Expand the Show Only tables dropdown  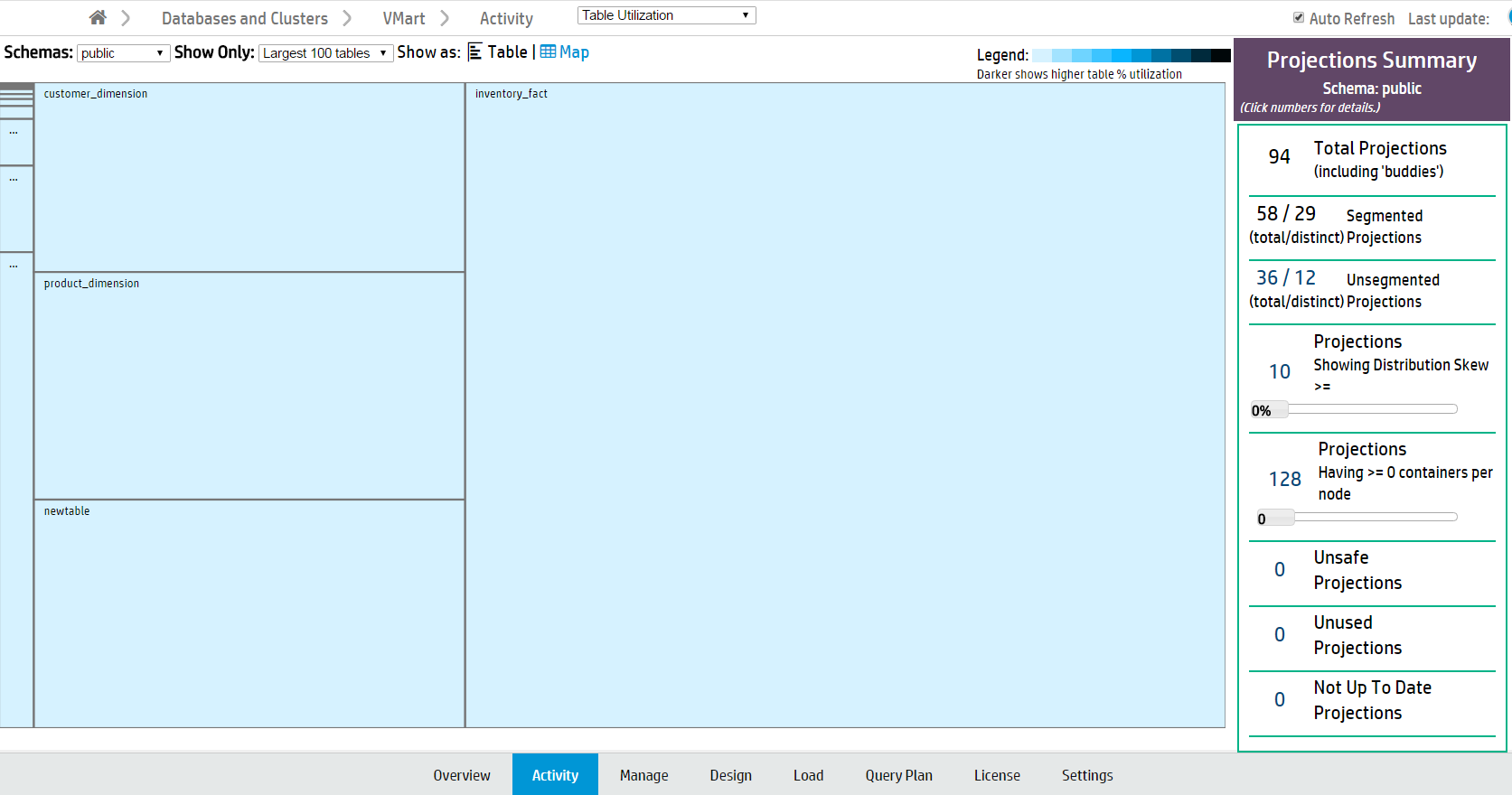(325, 53)
